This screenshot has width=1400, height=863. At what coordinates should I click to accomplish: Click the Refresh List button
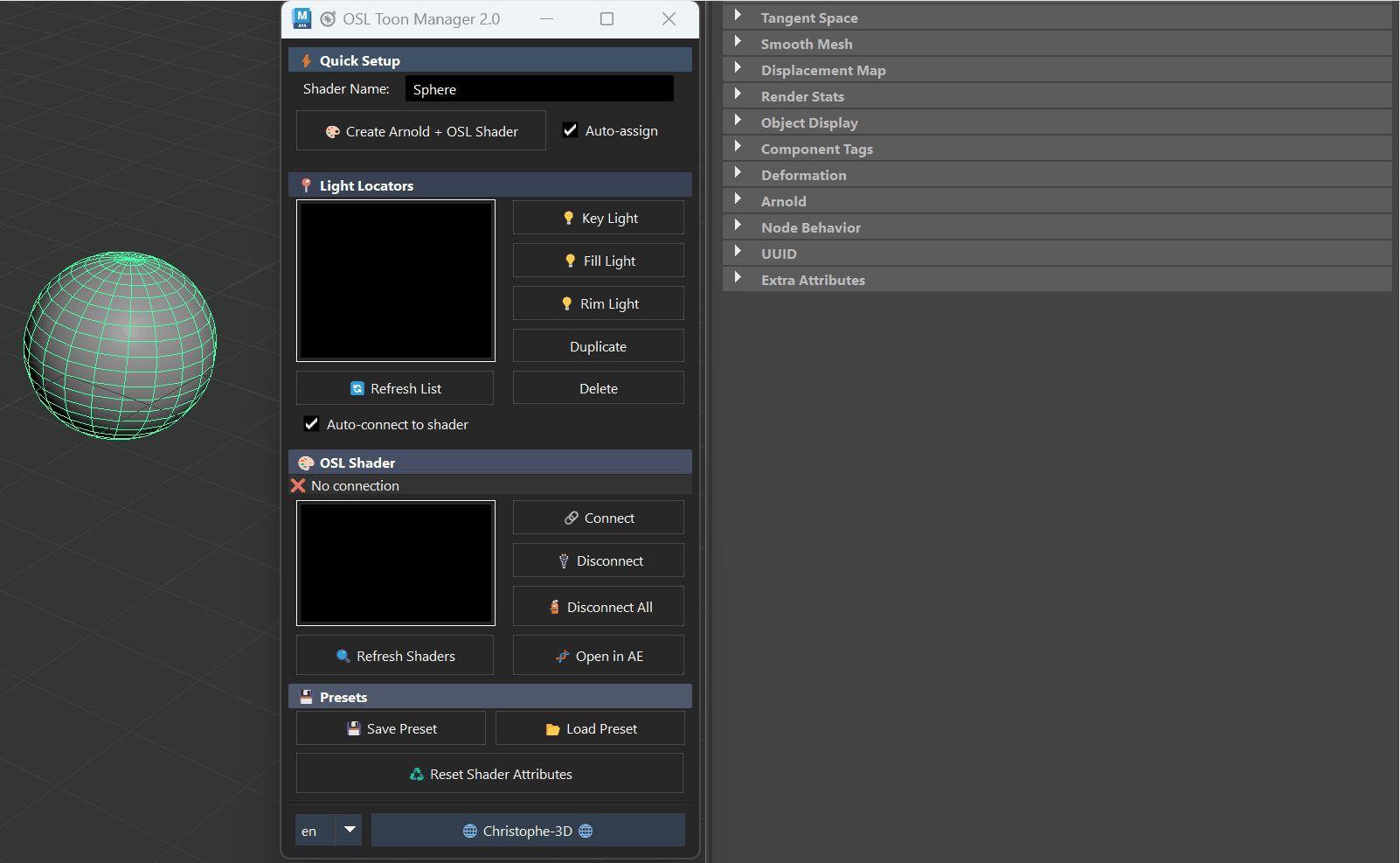395,388
